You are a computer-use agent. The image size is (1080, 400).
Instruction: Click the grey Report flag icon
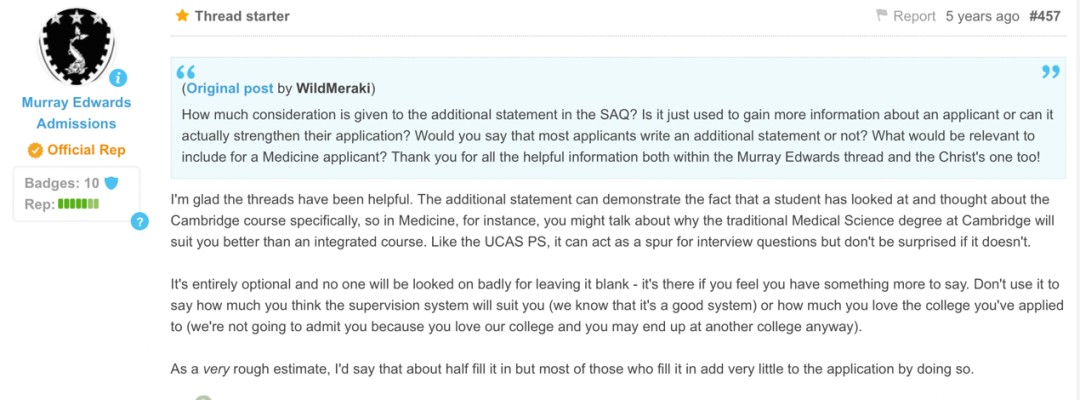[882, 16]
